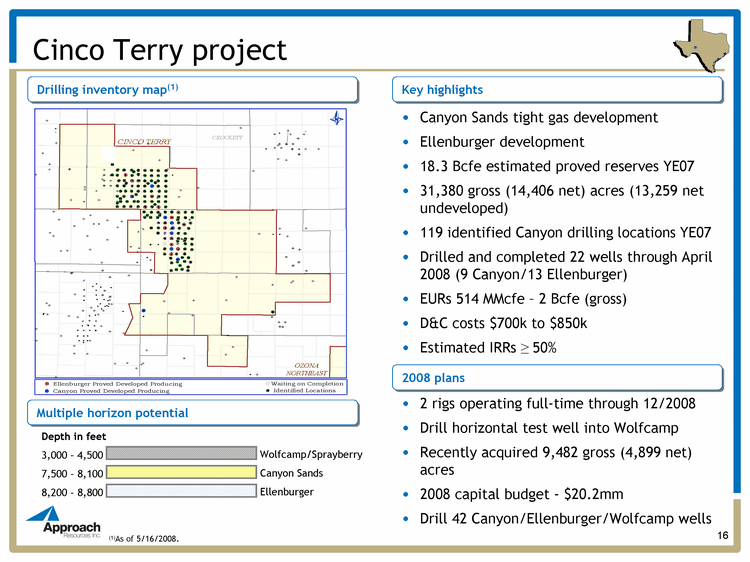Image resolution: width=750 pixels, height=562 pixels.
Task: Click the red Ellenburger legend dot
Action: [x=44, y=383]
